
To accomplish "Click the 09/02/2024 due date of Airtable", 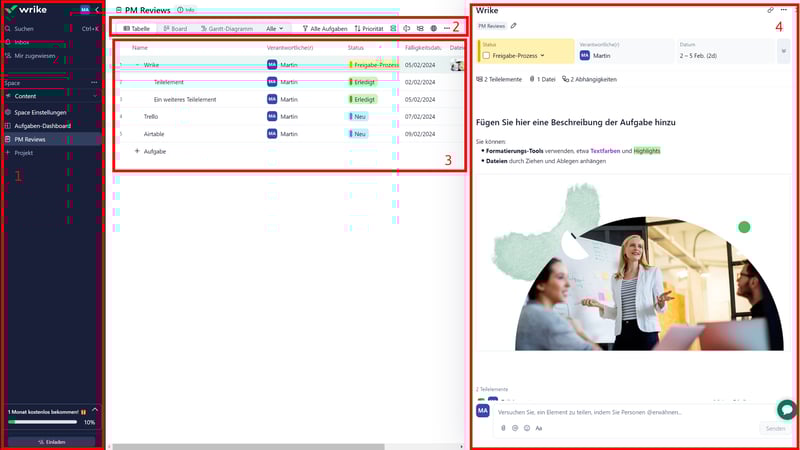I will [x=420, y=134].
